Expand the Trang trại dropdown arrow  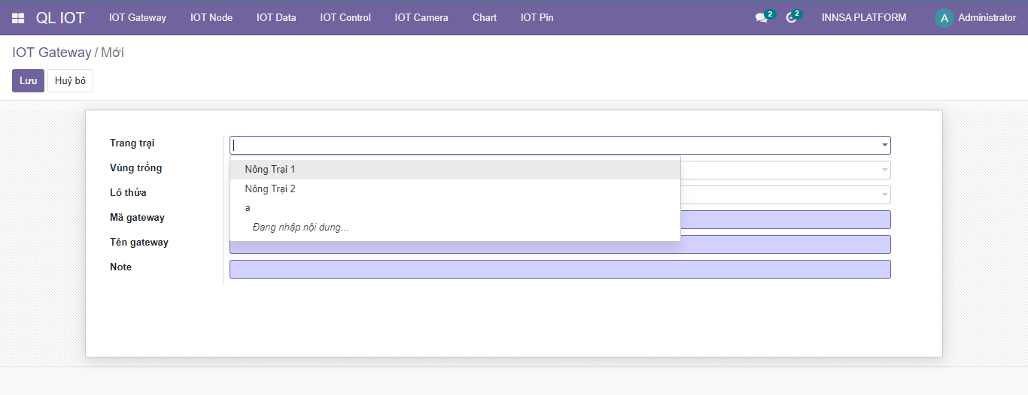pyautogui.click(x=884, y=145)
